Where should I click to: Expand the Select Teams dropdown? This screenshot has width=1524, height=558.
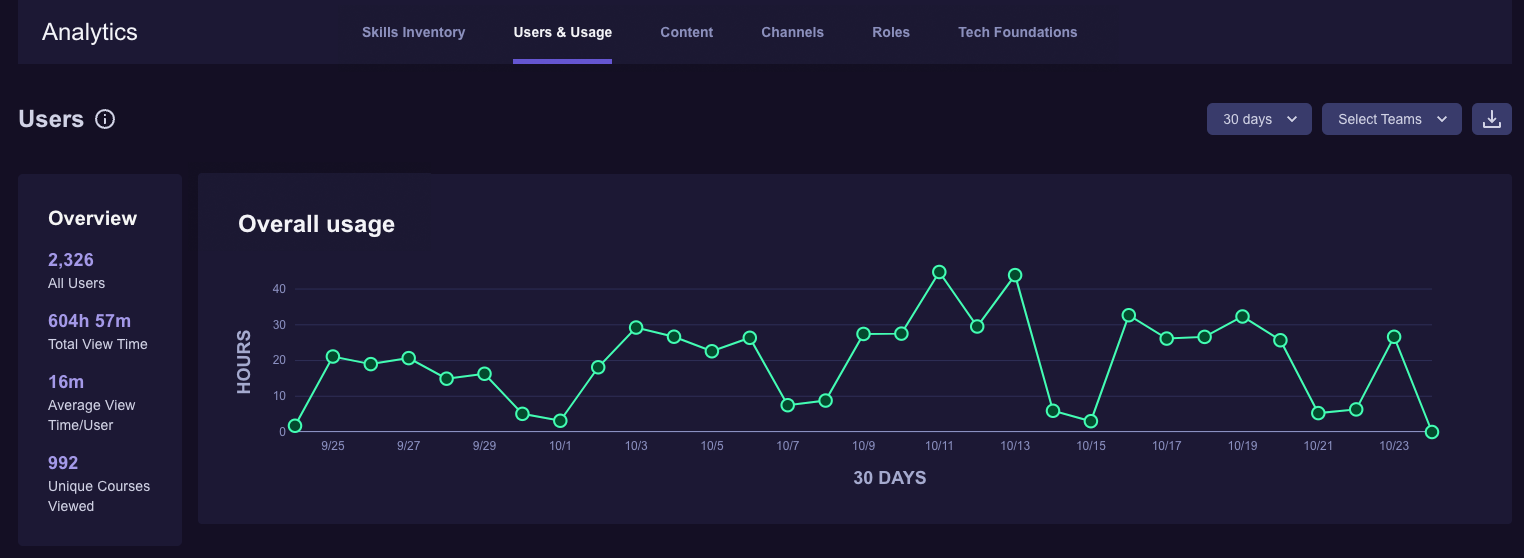tap(1392, 119)
